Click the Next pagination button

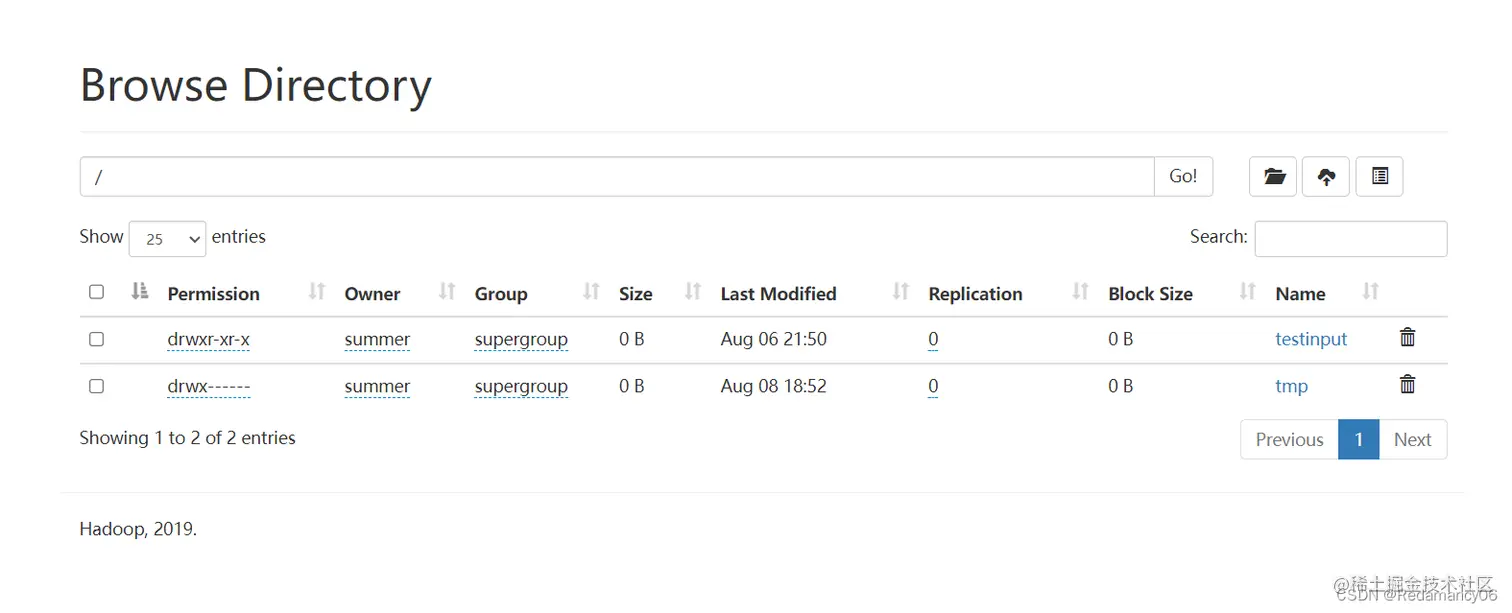[x=1412, y=439]
